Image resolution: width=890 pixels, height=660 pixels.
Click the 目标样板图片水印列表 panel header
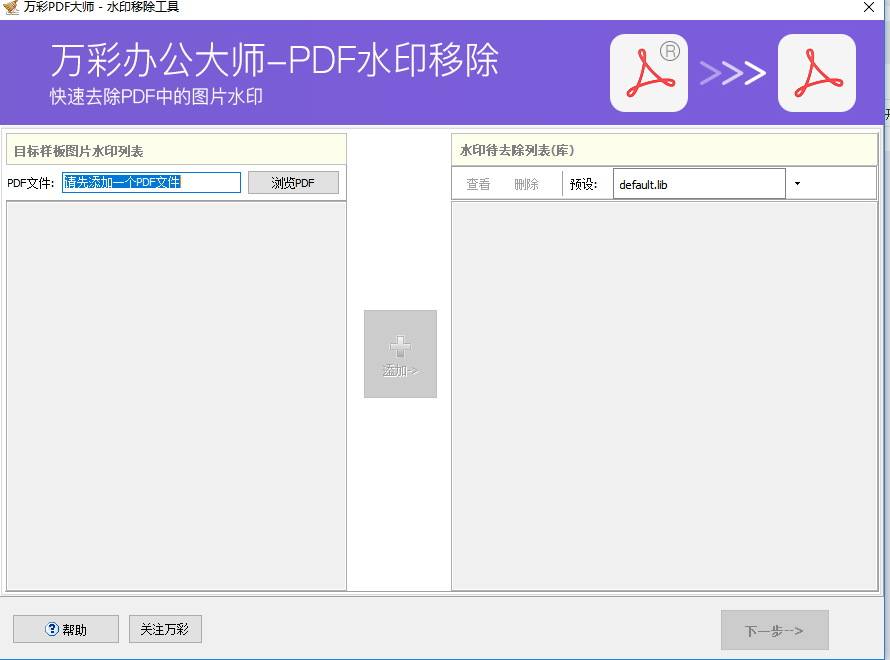176,150
